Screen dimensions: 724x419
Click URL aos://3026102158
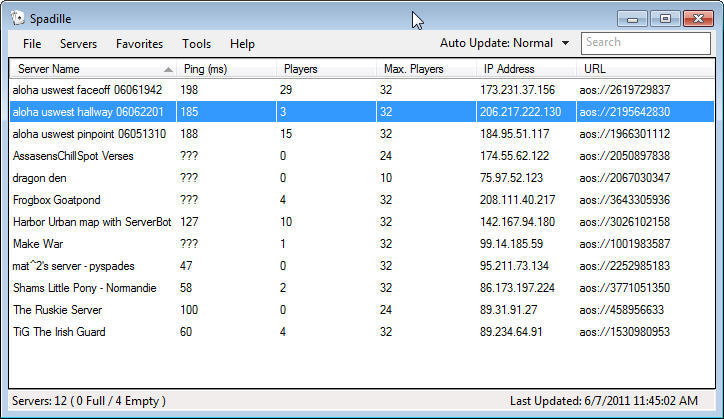pos(625,222)
